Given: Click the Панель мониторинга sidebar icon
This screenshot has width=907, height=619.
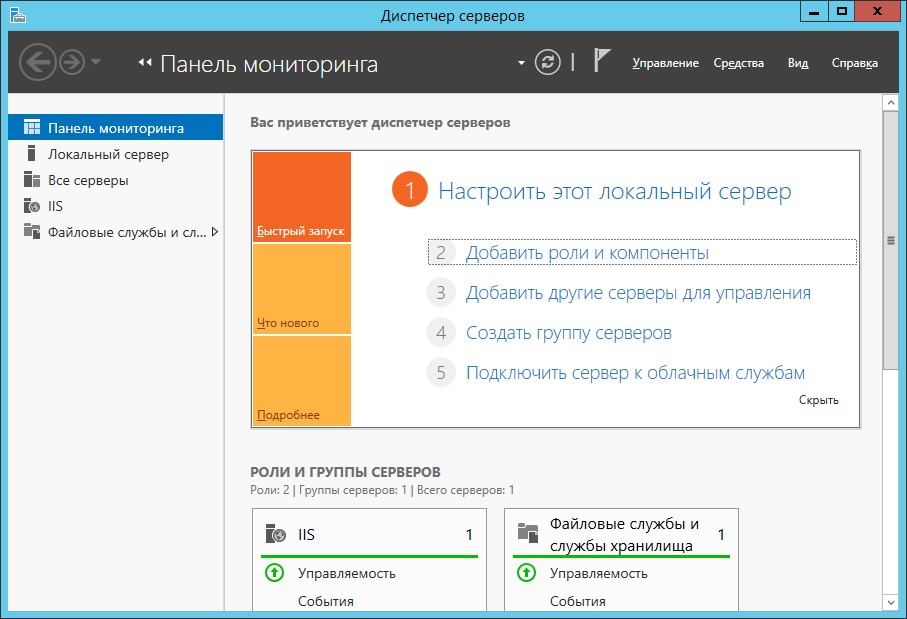Looking at the screenshot, I should pos(32,127).
